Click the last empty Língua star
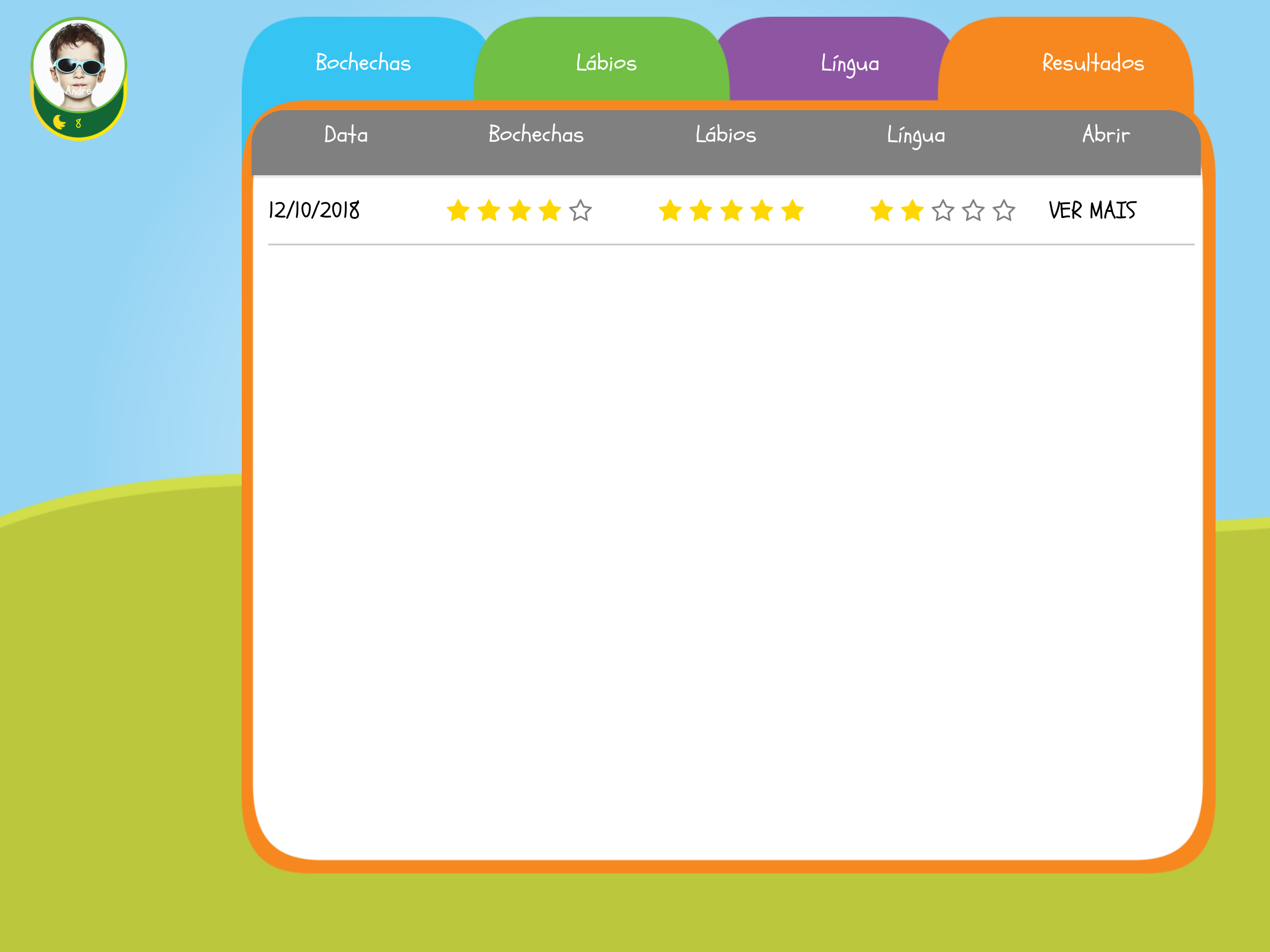The height and width of the screenshot is (952, 1270). 1004,210
